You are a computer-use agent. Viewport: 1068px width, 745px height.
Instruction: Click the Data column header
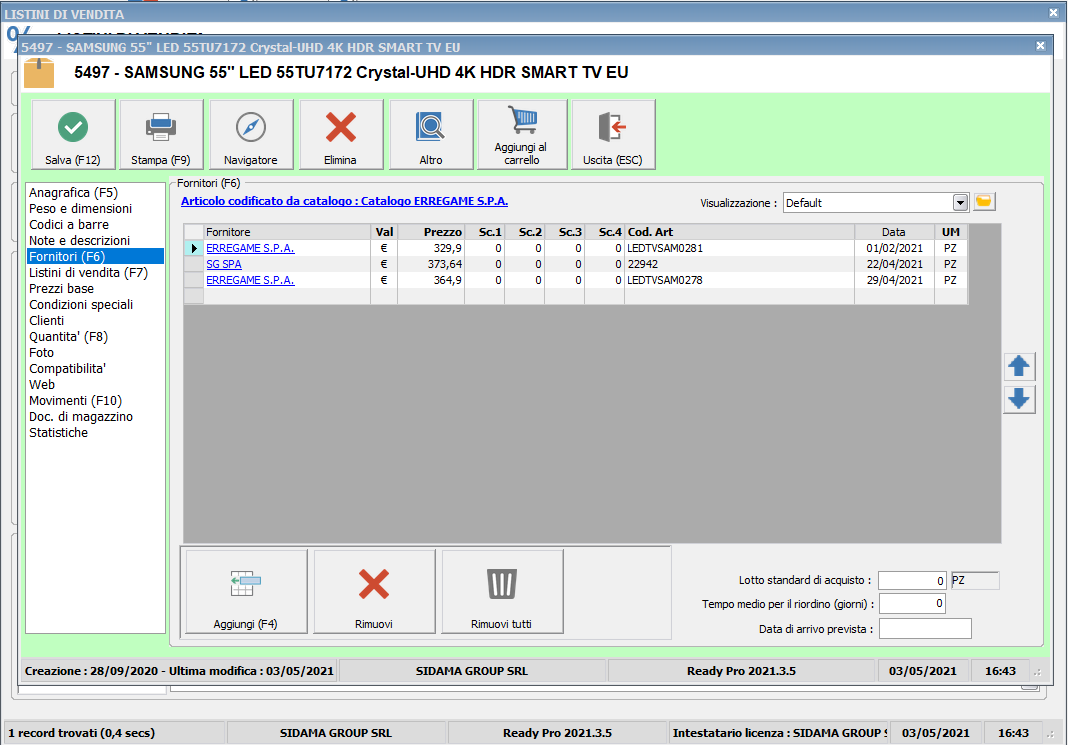tap(894, 232)
